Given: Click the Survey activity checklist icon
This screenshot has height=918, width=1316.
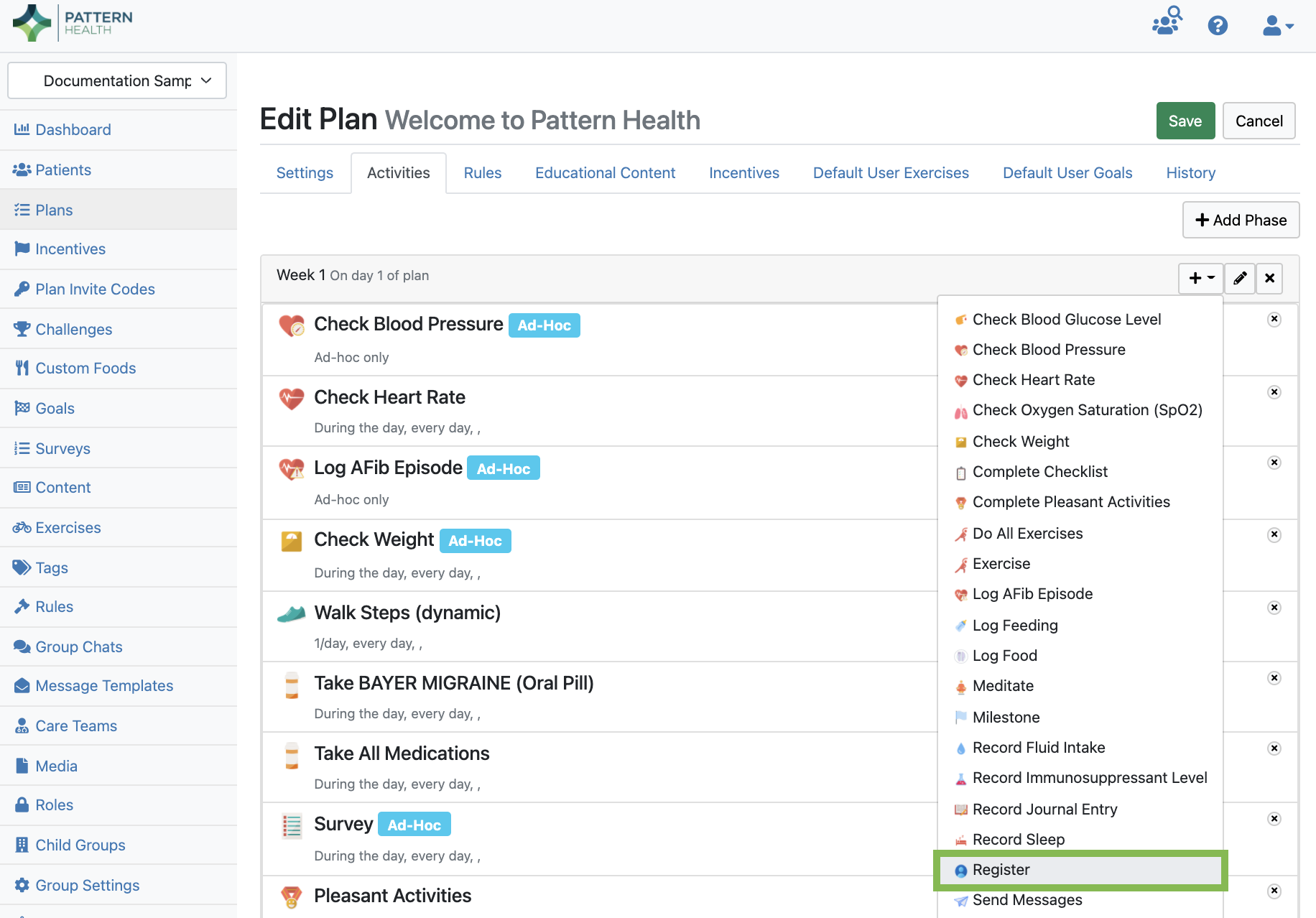Looking at the screenshot, I should coord(291,826).
